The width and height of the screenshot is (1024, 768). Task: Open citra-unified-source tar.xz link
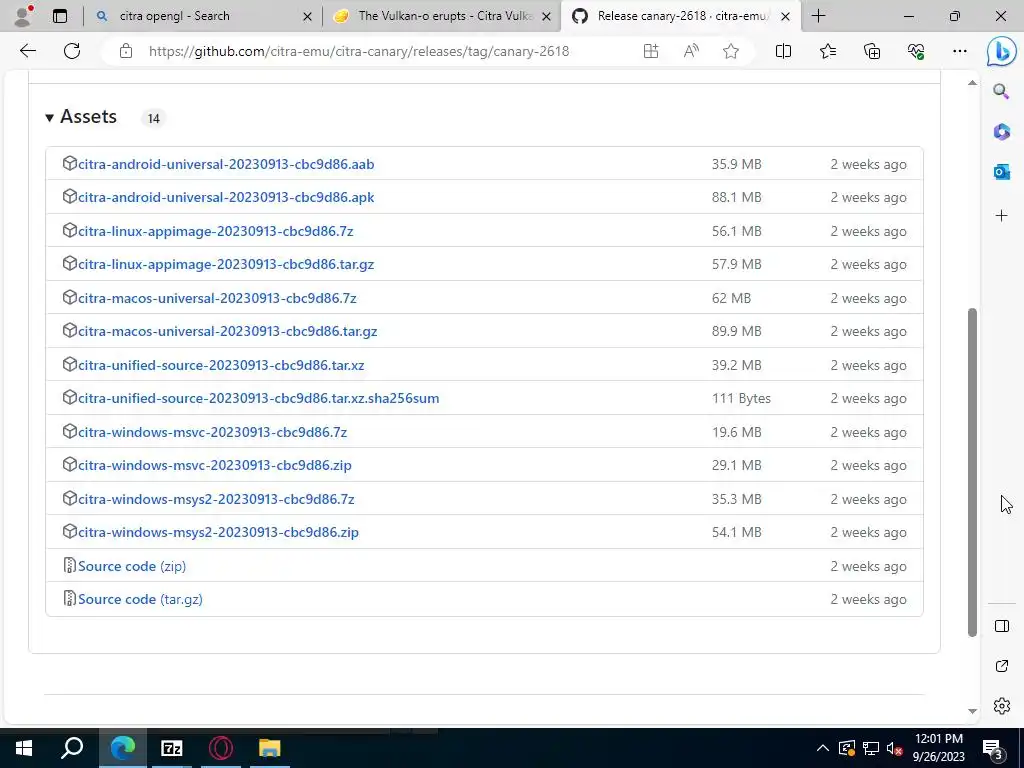point(221,365)
